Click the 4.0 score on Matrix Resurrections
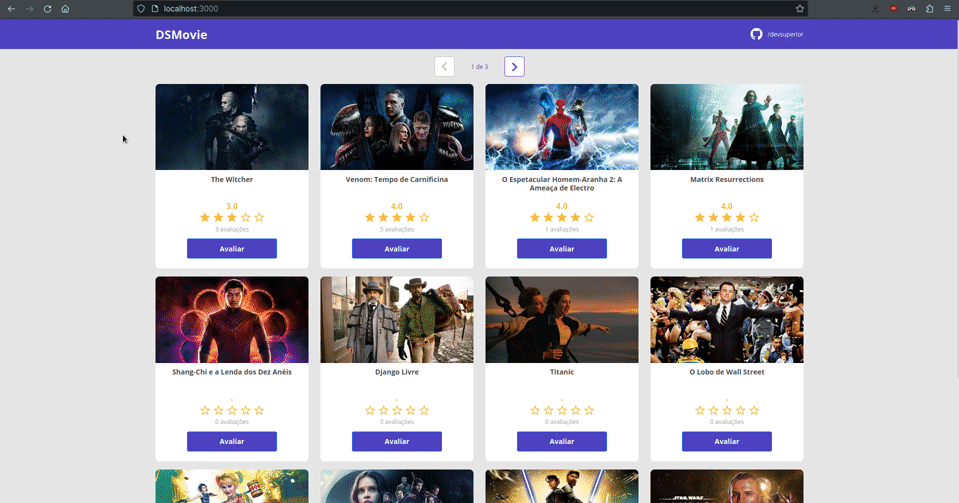 click(x=727, y=206)
